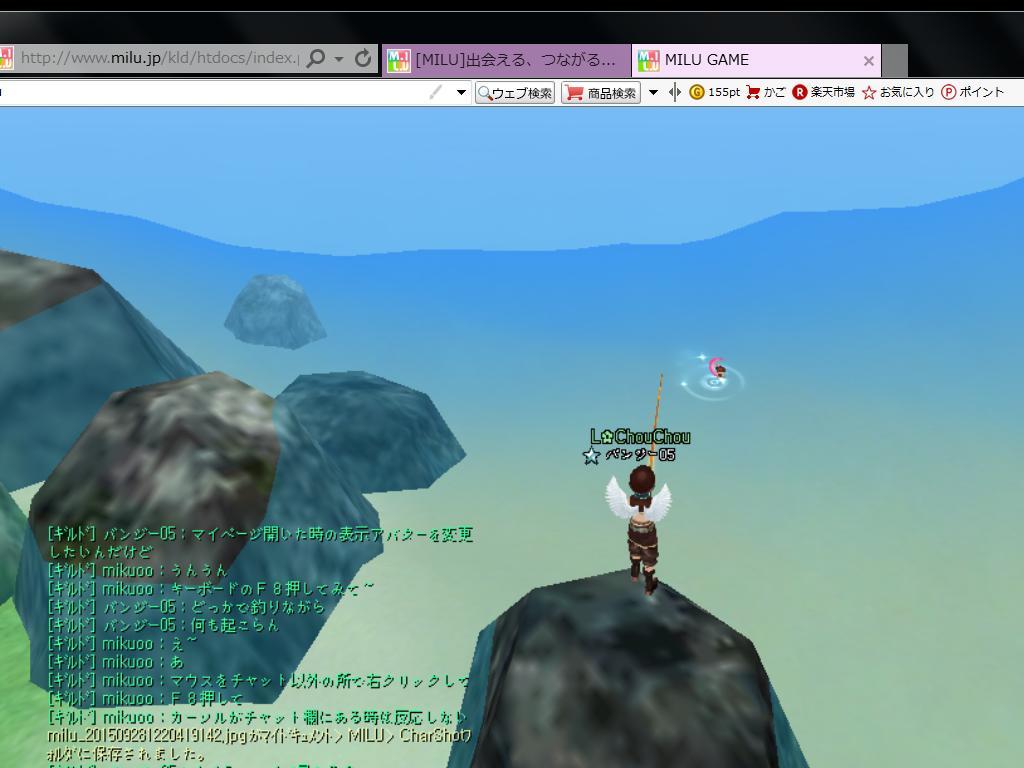Open the 155pt gold coin points
This screenshot has width=1024, height=768.
click(x=714, y=92)
